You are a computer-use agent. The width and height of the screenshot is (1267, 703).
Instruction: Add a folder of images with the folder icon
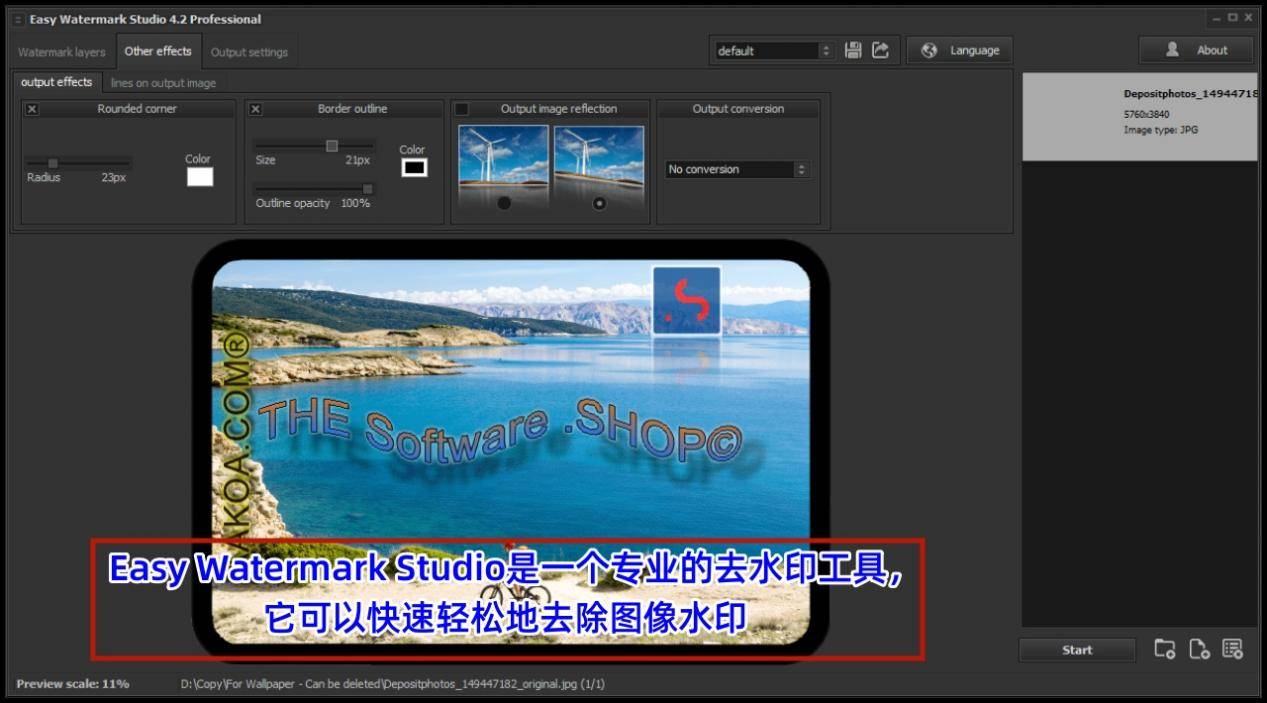tap(1165, 649)
